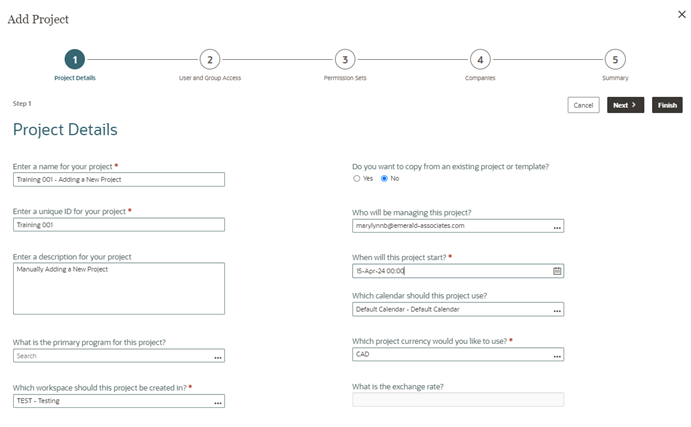Screen dimensions: 691x427
Task: Click ellipsis in the project currency field
Action: tap(557, 355)
